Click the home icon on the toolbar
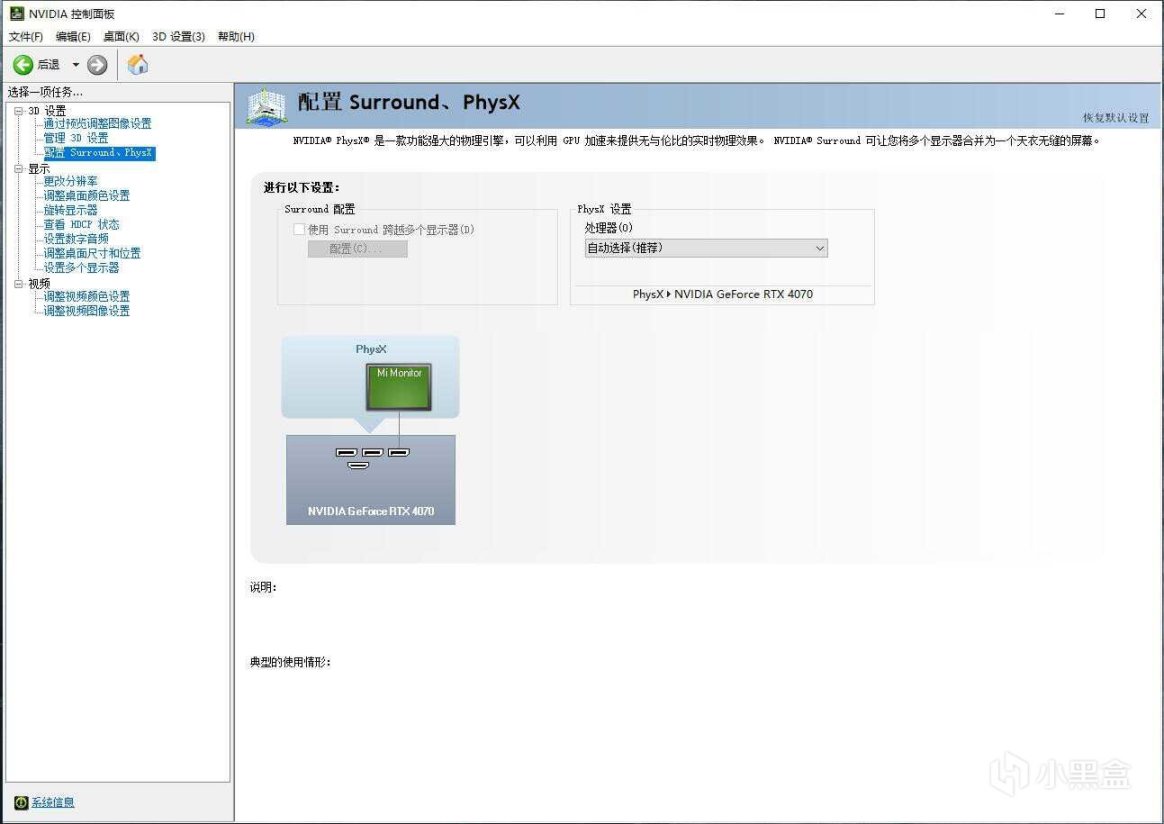Viewport: 1164px width, 824px height. [x=138, y=64]
